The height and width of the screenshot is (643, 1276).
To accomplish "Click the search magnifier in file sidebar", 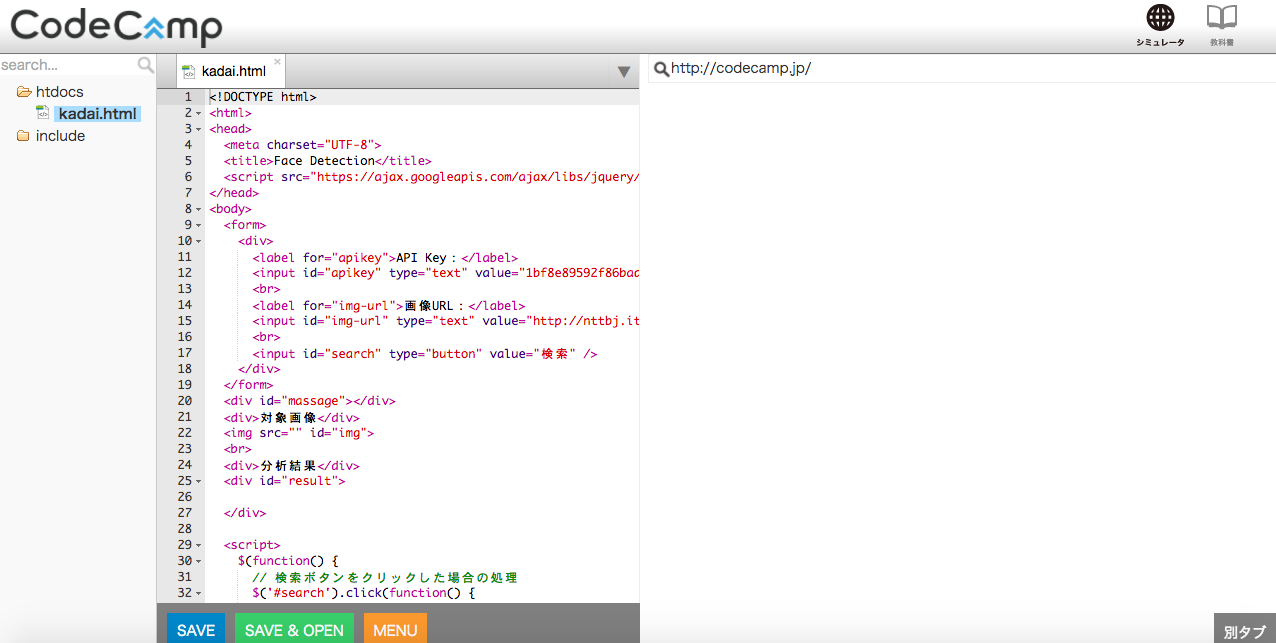I will click(x=146, y=65).
